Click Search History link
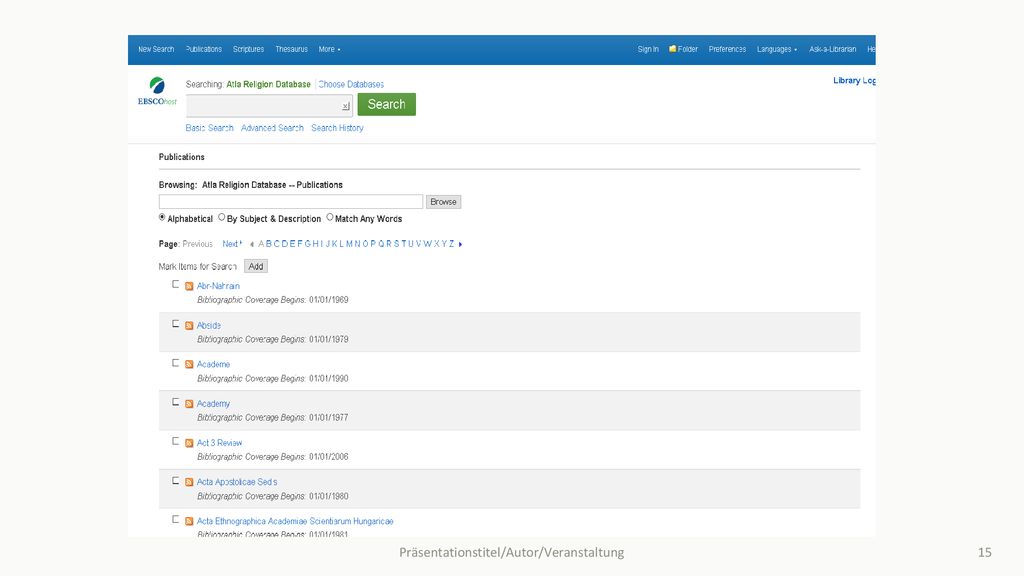This screenshot has width=1024, height=576. pos(337,128)
